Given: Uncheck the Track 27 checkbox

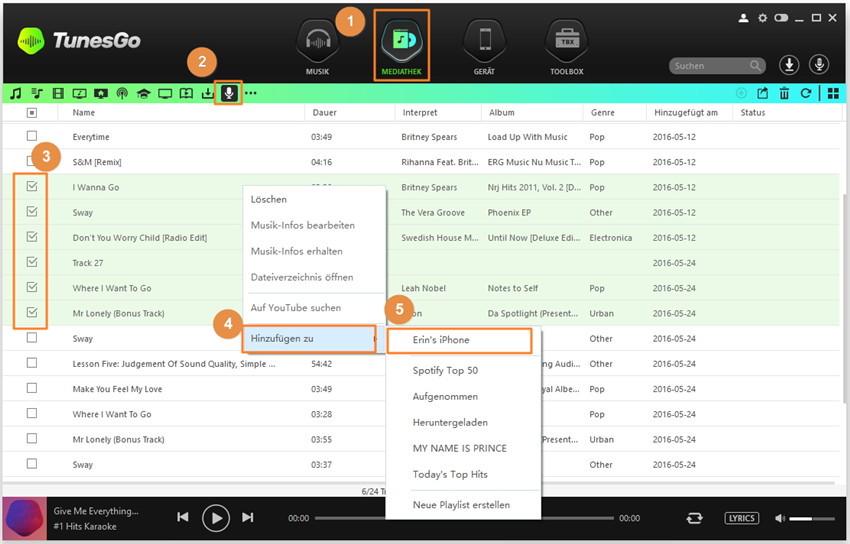Looking at the screenshot, I should (32, 262).
